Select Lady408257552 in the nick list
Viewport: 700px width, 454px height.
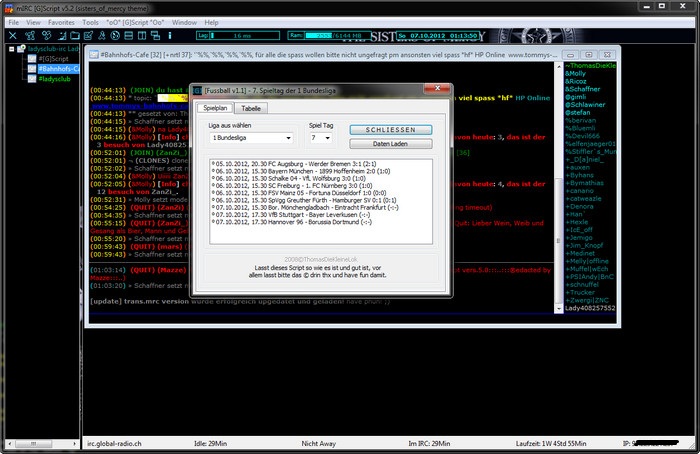tap(590, 308)
